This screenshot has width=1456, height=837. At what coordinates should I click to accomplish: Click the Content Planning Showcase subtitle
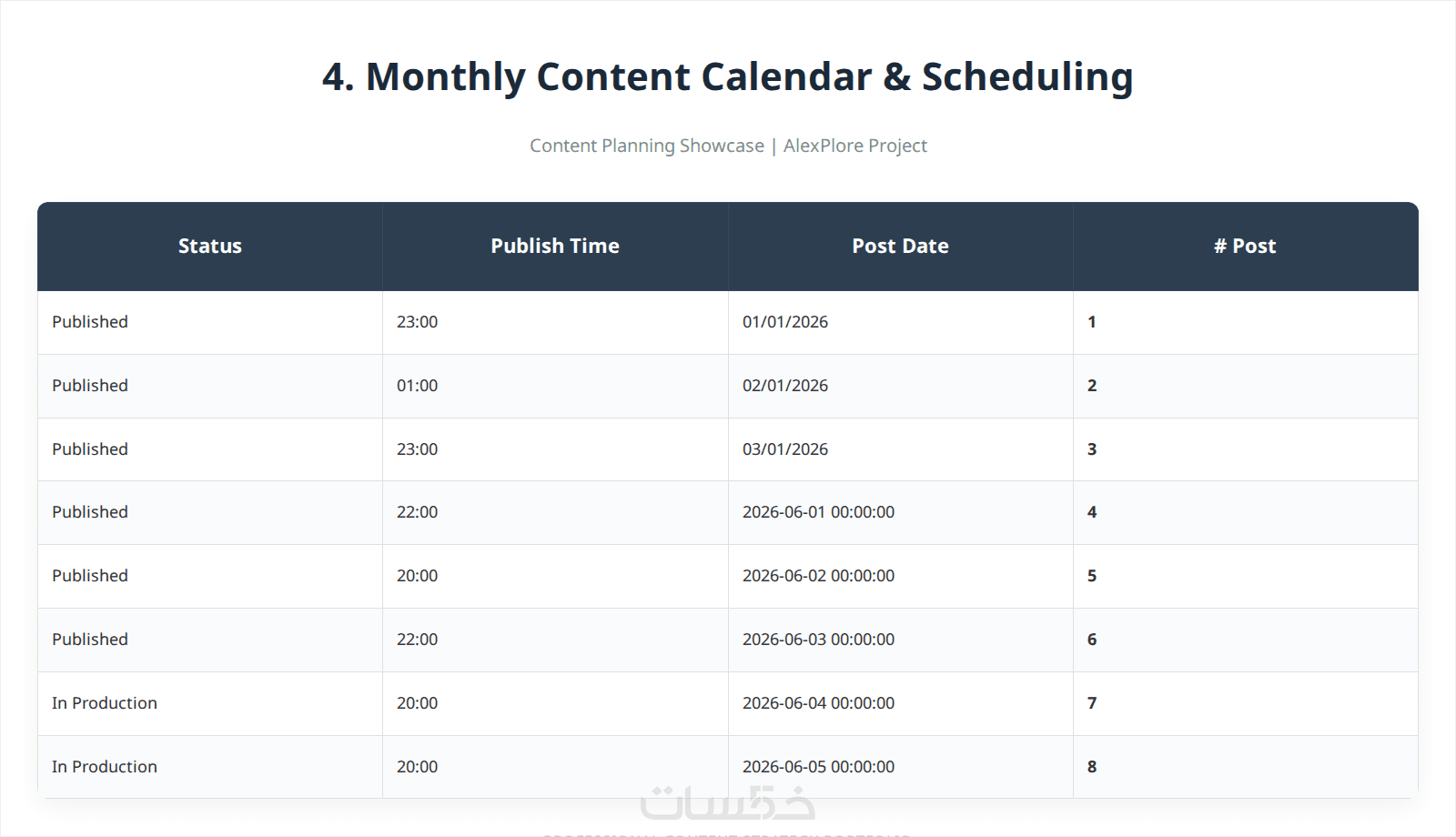(647, 146)
